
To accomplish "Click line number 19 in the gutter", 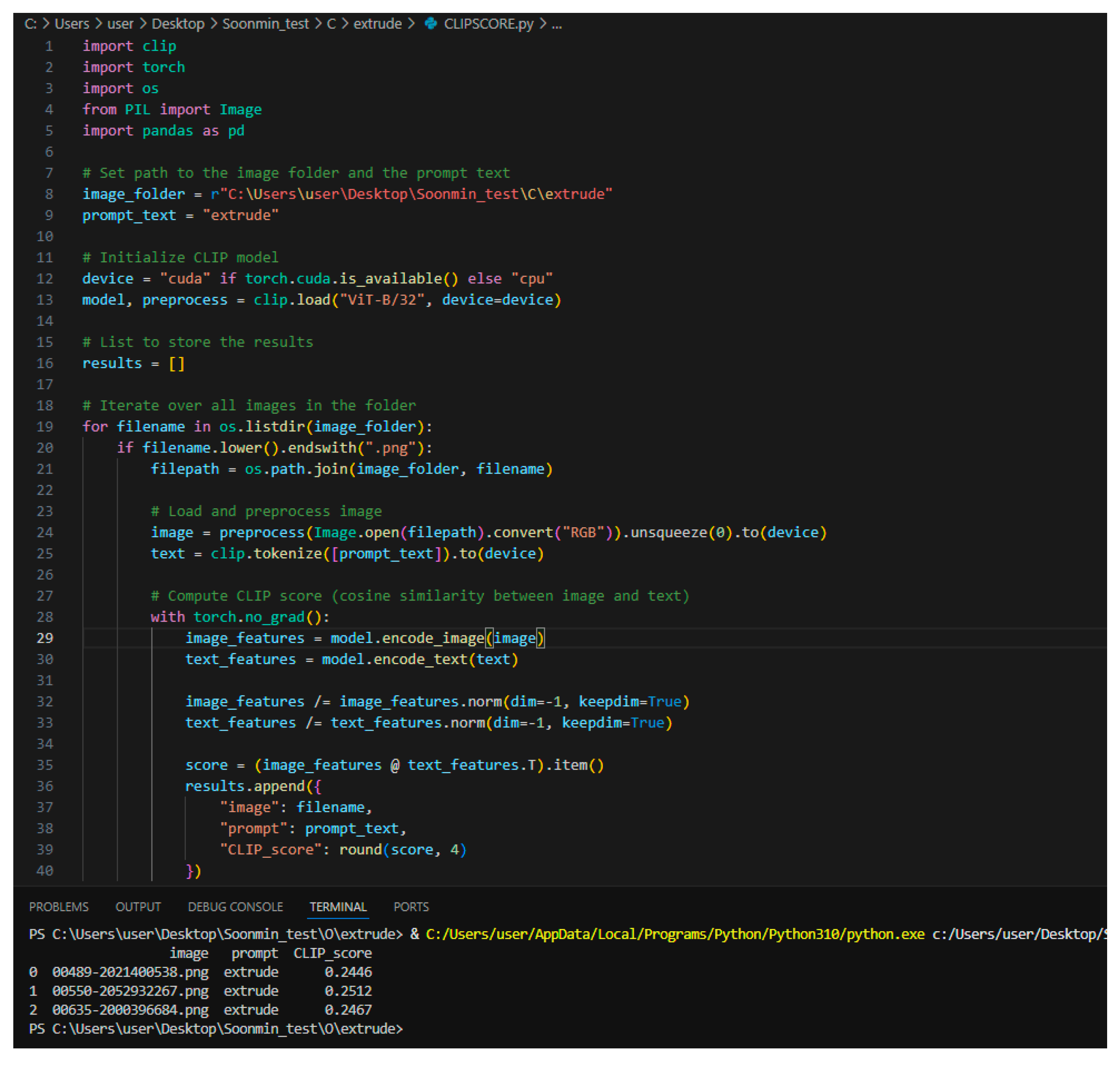I will pos(45,427).
